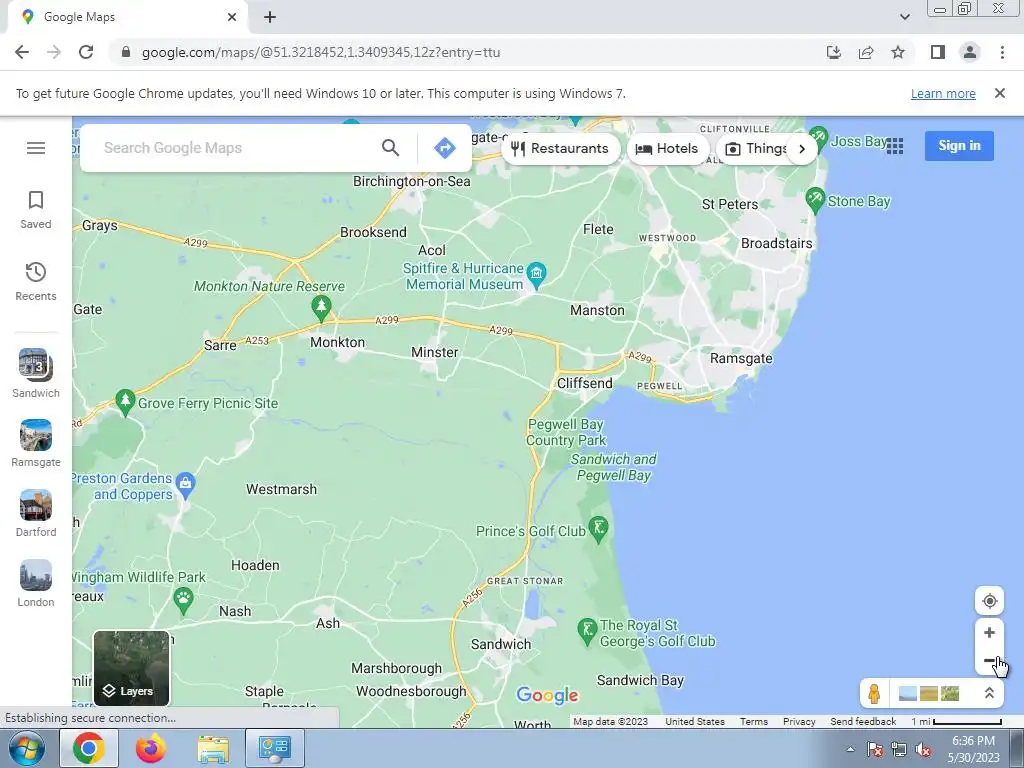Open the Terms link in footer
The width and height of the screenshot is (1024, 768).
pyautogui.click(x=754, y=721)
